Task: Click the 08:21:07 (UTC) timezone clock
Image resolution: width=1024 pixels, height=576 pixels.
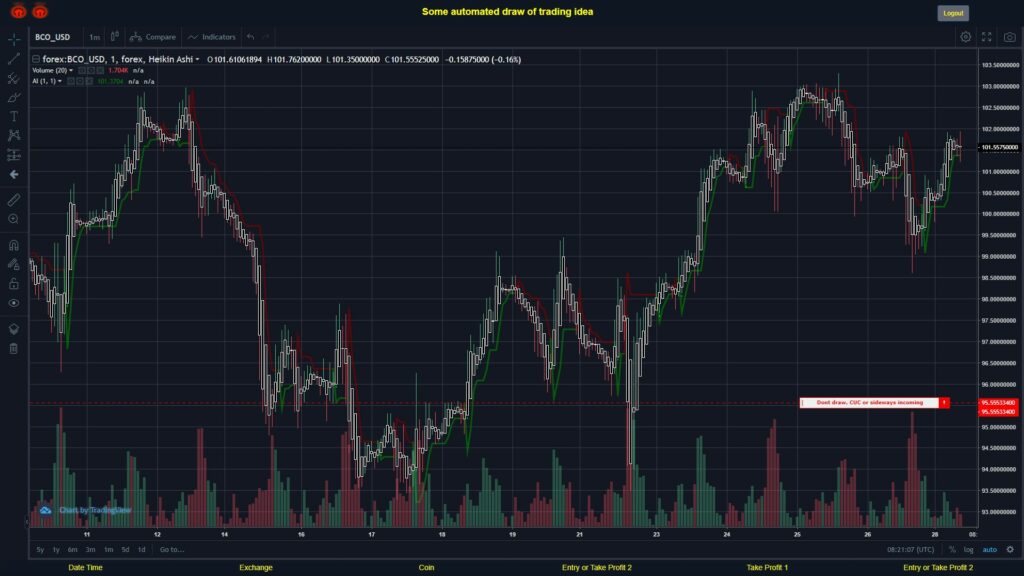Action: (910, 550)
